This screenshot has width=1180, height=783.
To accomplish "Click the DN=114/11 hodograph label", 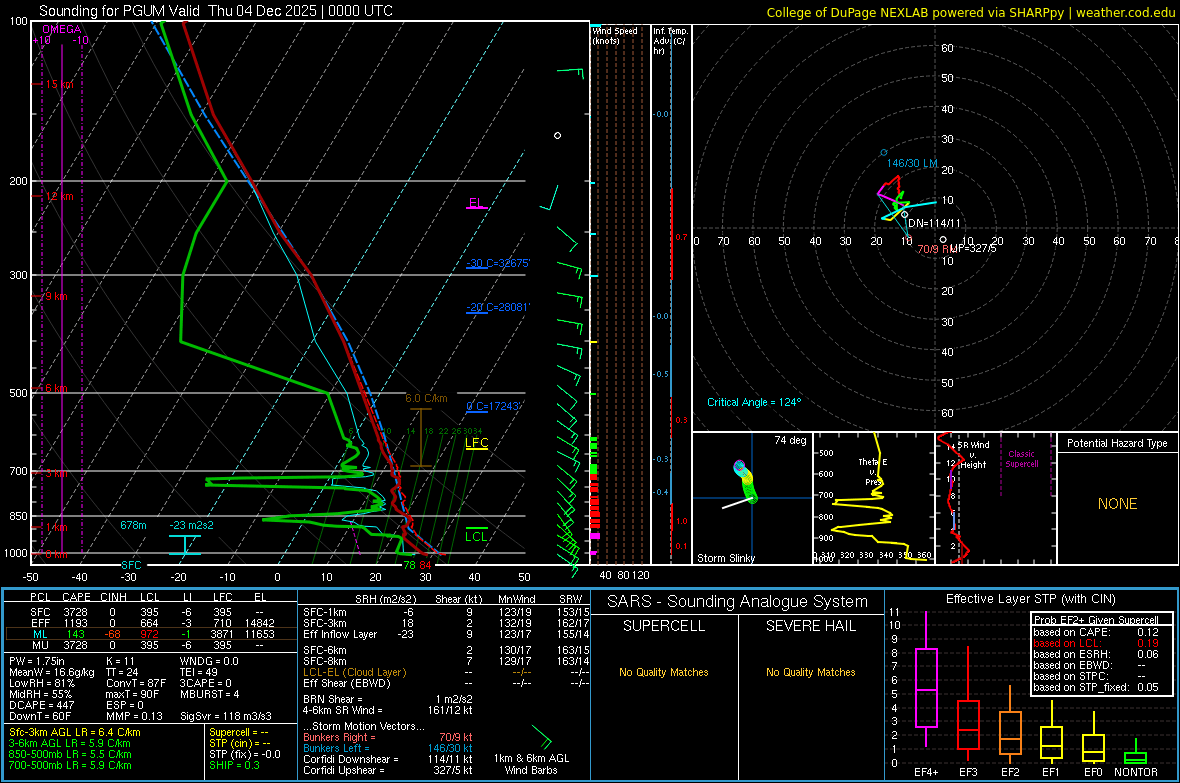I will coord(934,224).
